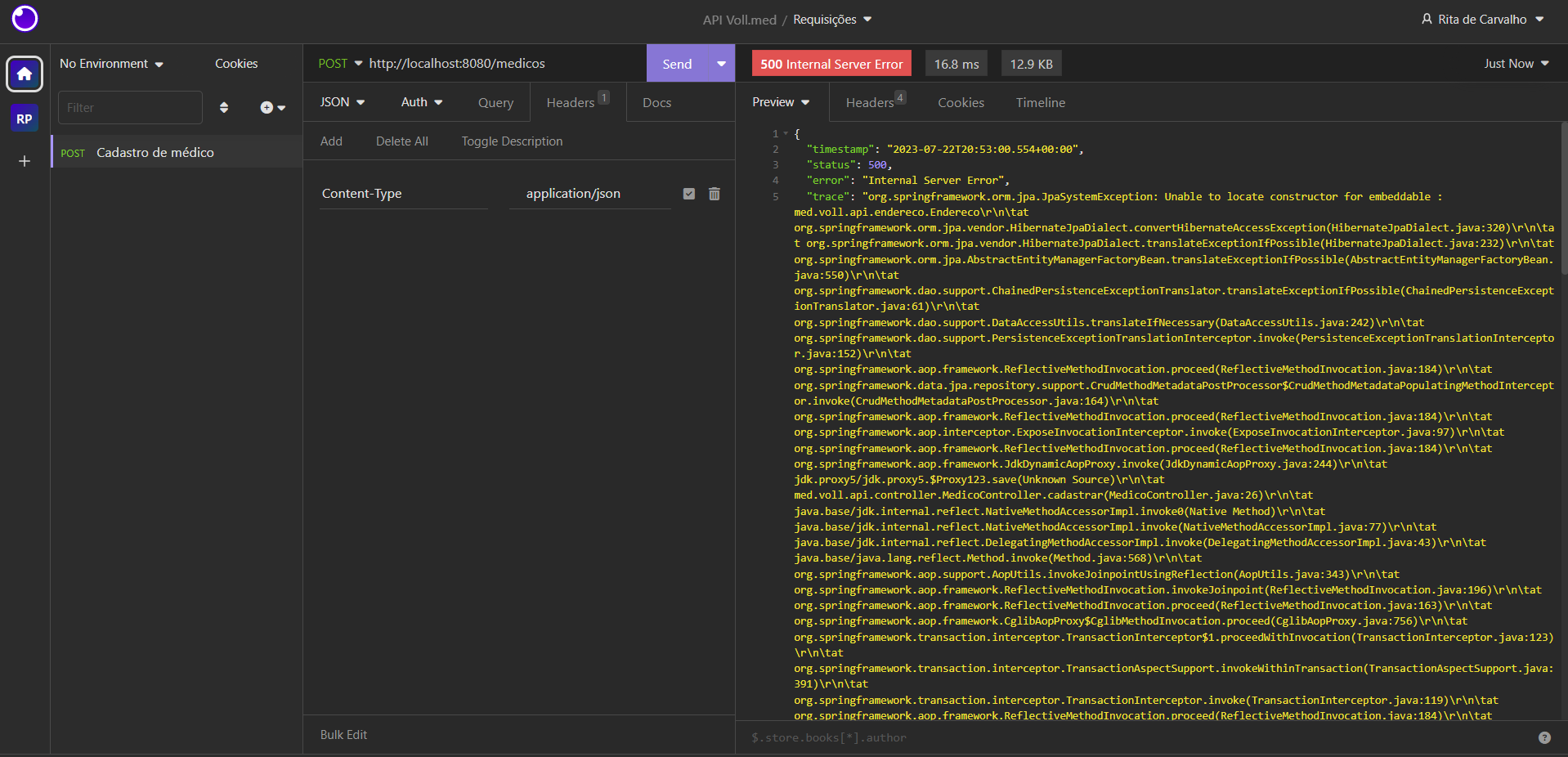The image size is (1568, 757).
Task: Go to the home dashboard icon
Action: 25,74
